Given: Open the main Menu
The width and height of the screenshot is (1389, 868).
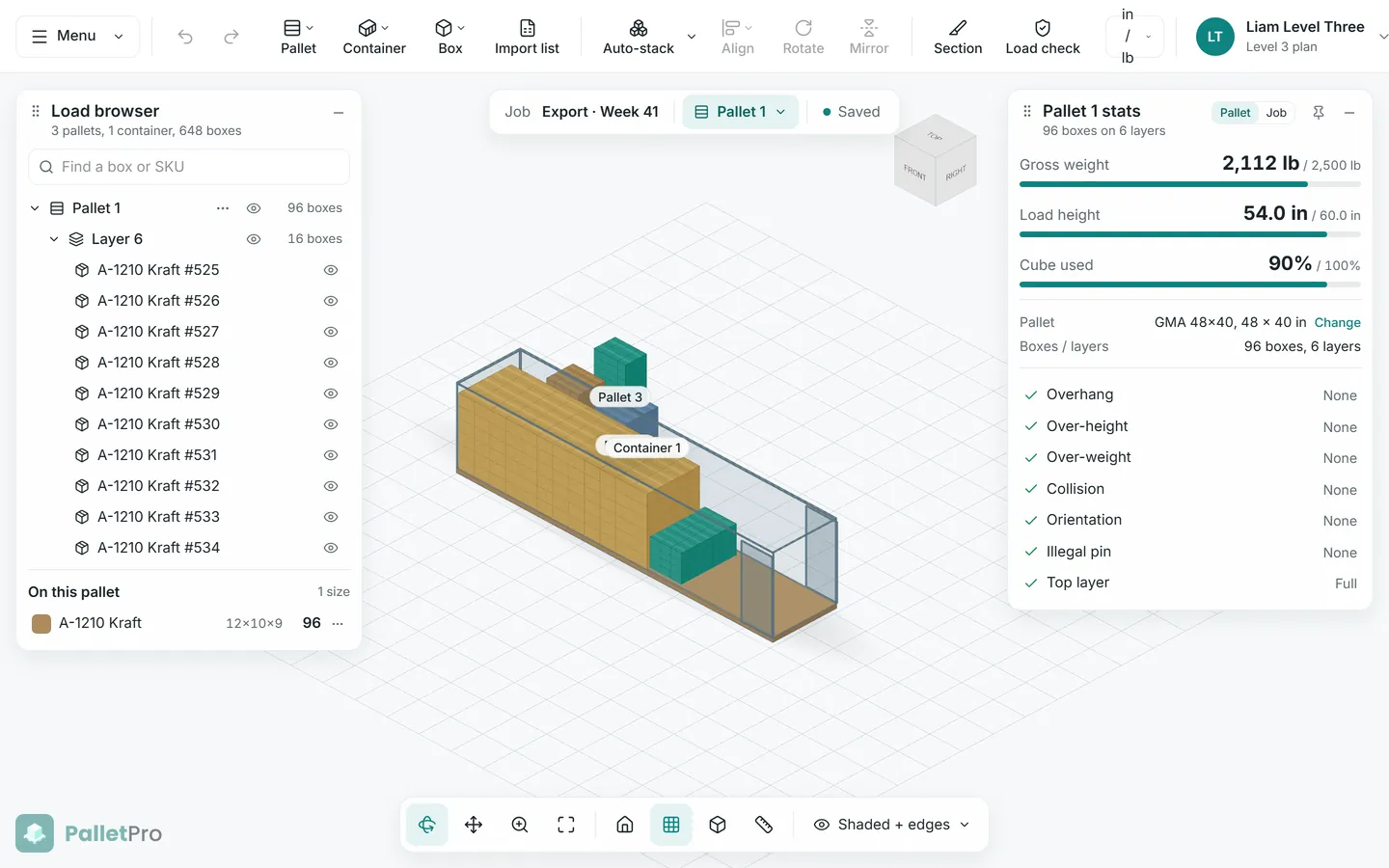Looking at the screenshot, I should pos(77,37).
